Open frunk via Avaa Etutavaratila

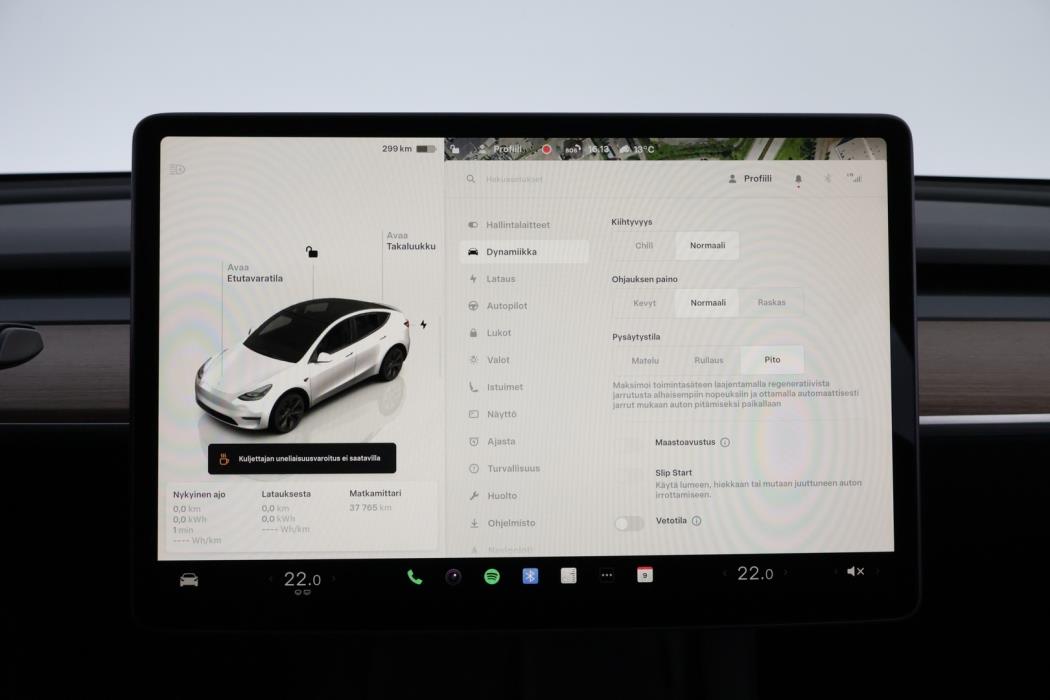[254, 272]
